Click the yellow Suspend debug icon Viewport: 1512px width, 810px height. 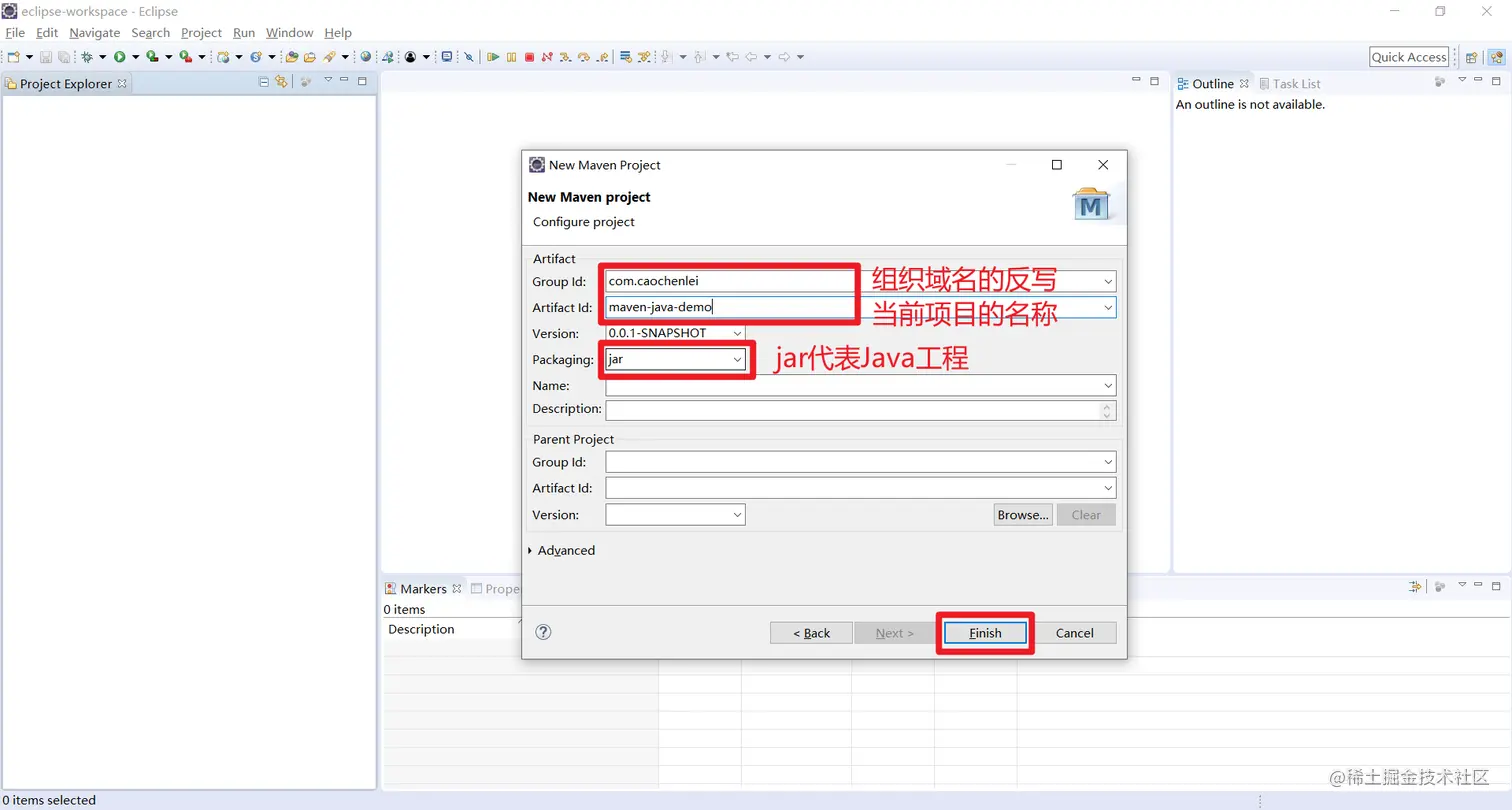tap(511, 57)
